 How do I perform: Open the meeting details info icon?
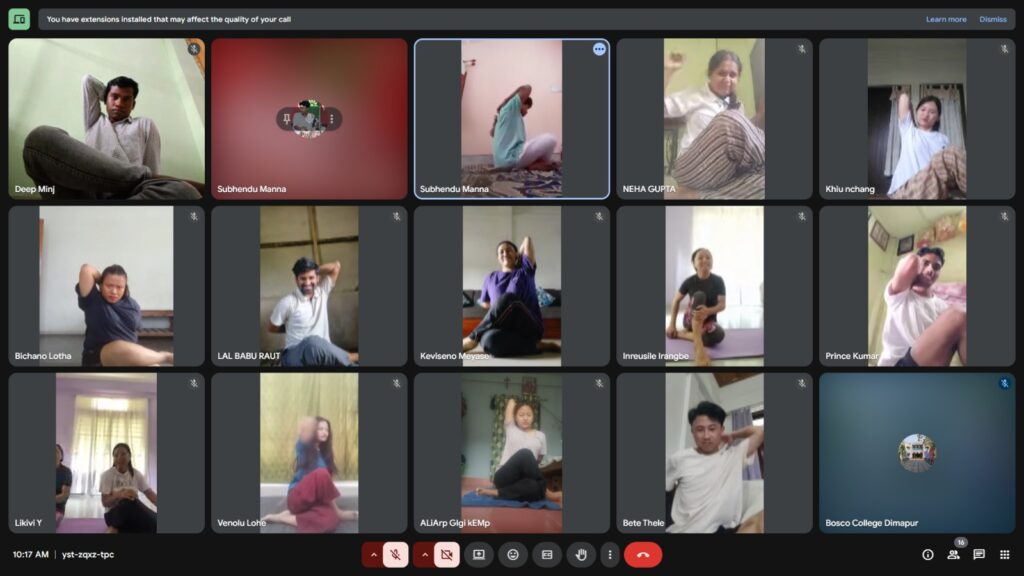point(927,554)
